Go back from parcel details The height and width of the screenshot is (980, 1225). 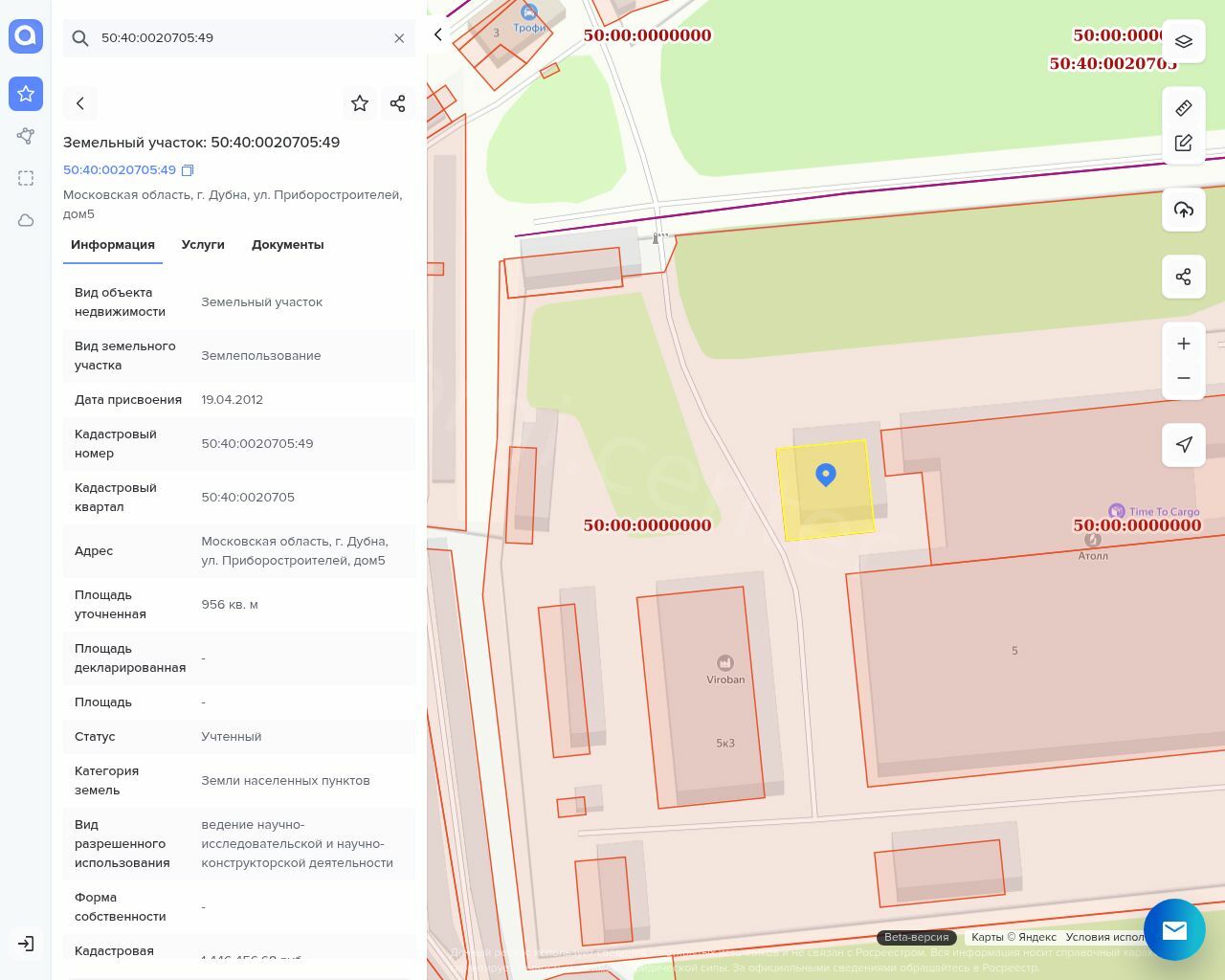pyautogui.click(x=80, y=103)
